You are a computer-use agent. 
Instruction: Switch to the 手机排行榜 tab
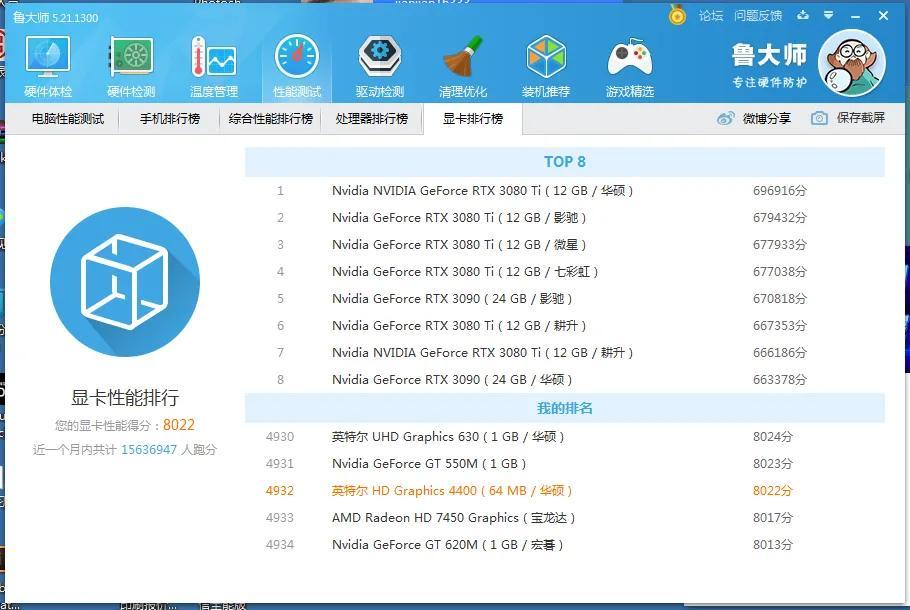[169, 119]
